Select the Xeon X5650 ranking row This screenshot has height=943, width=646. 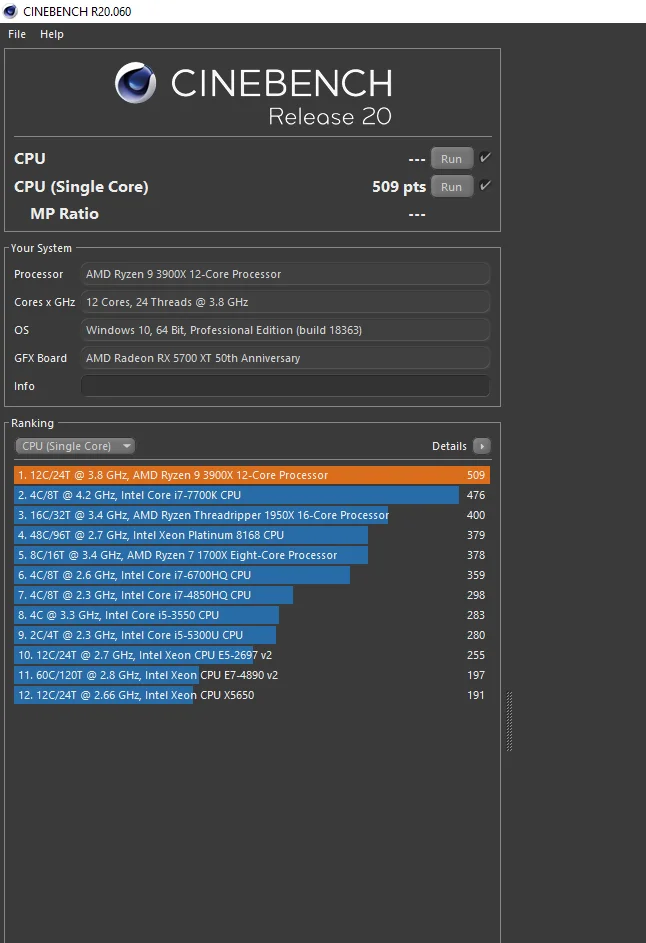pos(252,695)
